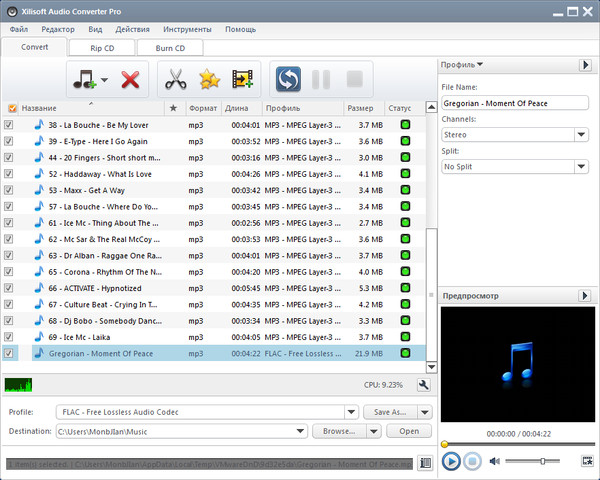Viewport: 600px width, 480px height.
Task: Click the Open destination button
Action: [409, 431]
